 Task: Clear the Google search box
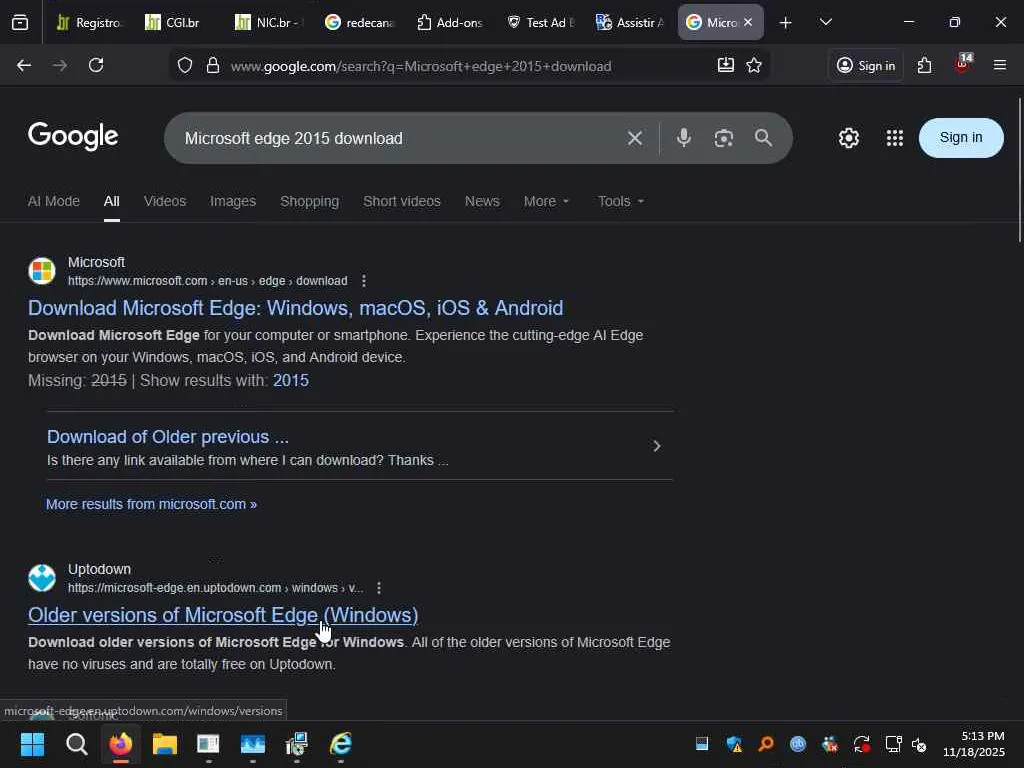point(635,138)
